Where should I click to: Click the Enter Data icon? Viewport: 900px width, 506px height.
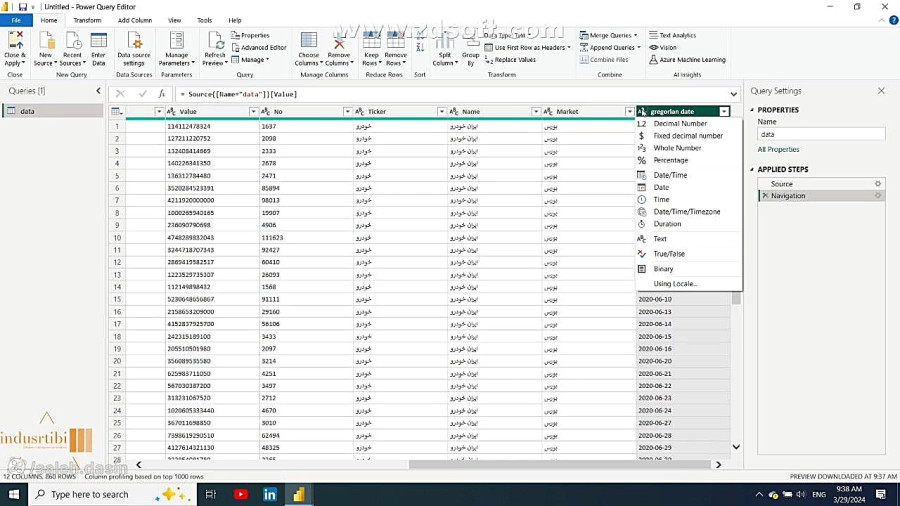pos(99,49)
